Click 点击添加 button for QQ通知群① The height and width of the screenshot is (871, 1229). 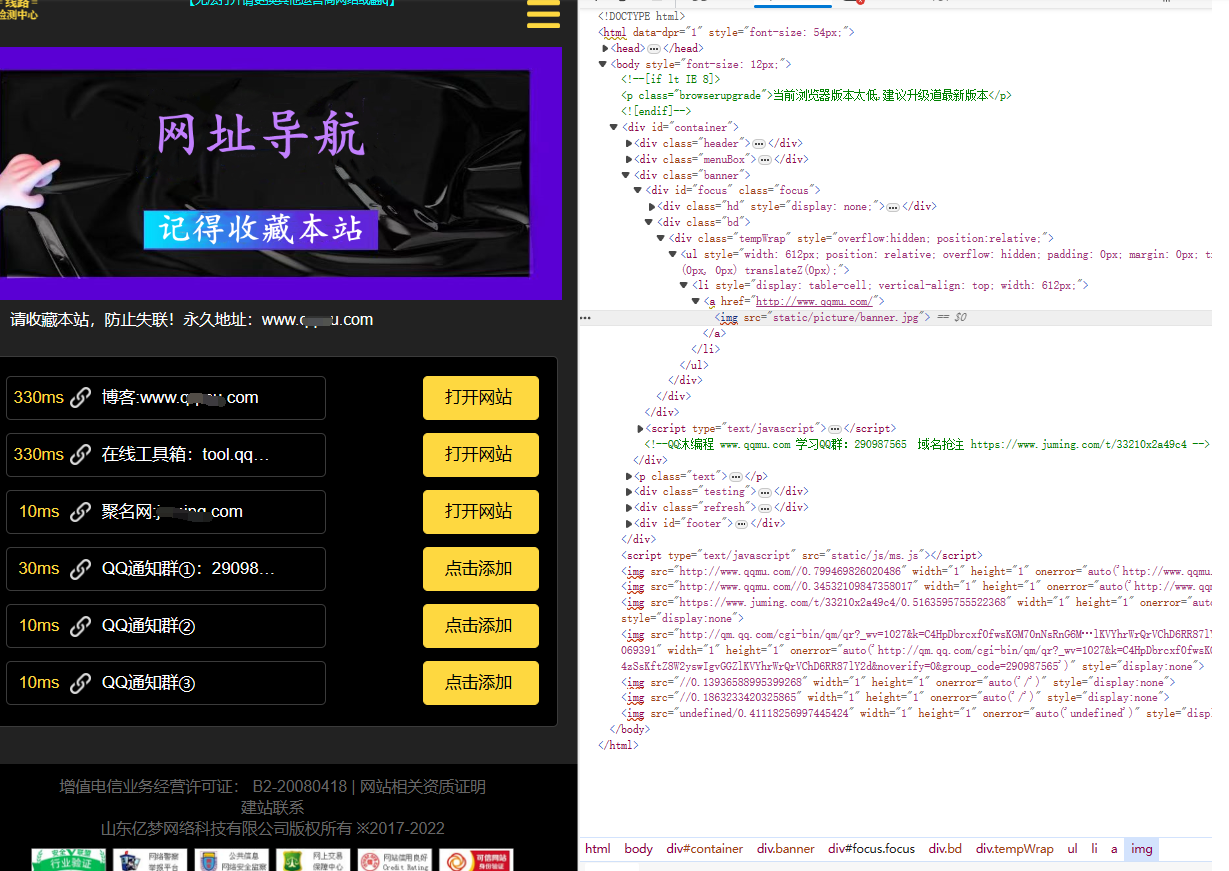[480, 569]
